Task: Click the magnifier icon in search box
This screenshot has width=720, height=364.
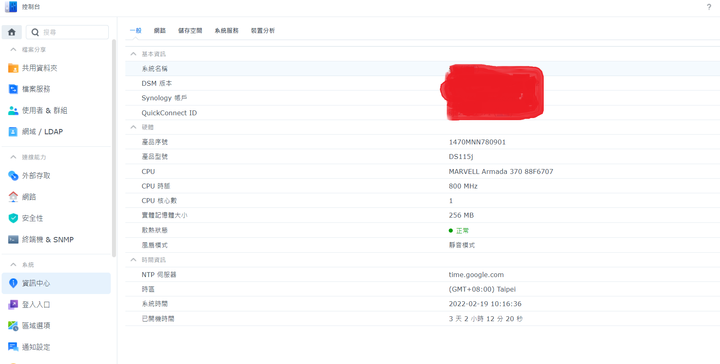Action: (x=35, y=33)
